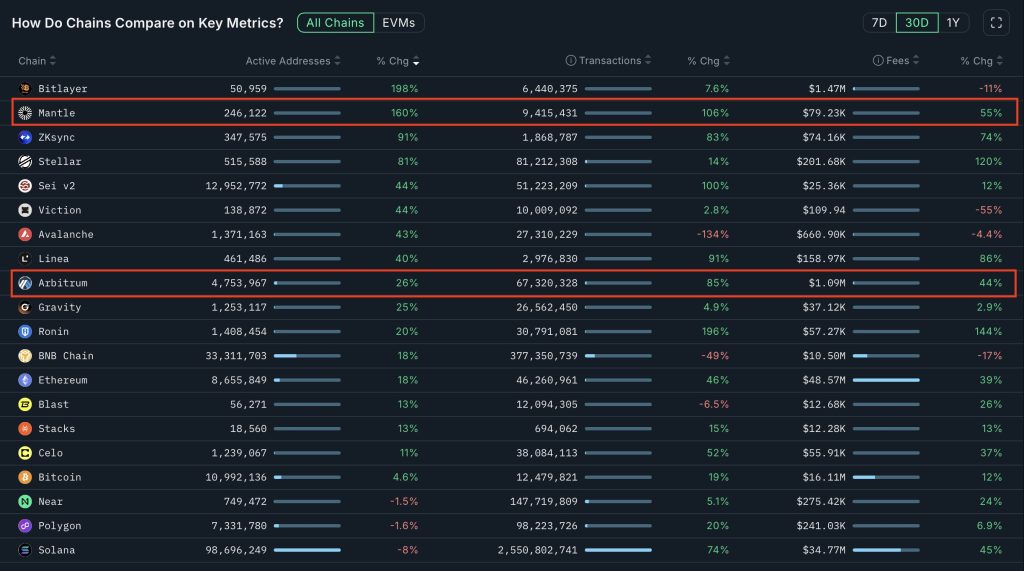Click the Solana chain logo icon
This screenshot has height=571, width=1024.
tap(25, 550)
